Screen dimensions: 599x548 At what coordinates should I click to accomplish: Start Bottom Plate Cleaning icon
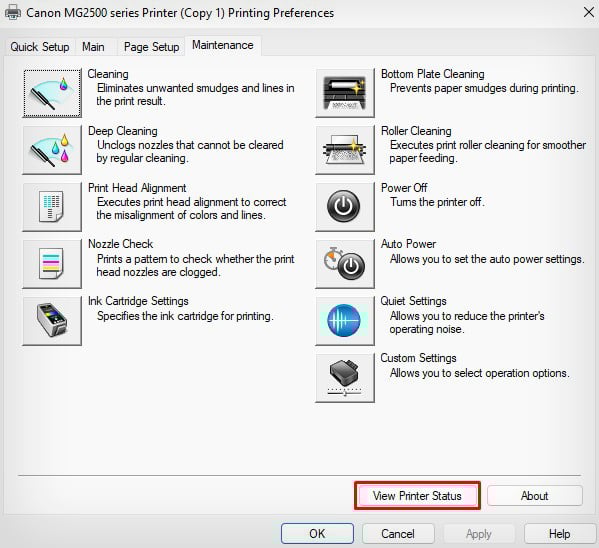click(345, 93)
